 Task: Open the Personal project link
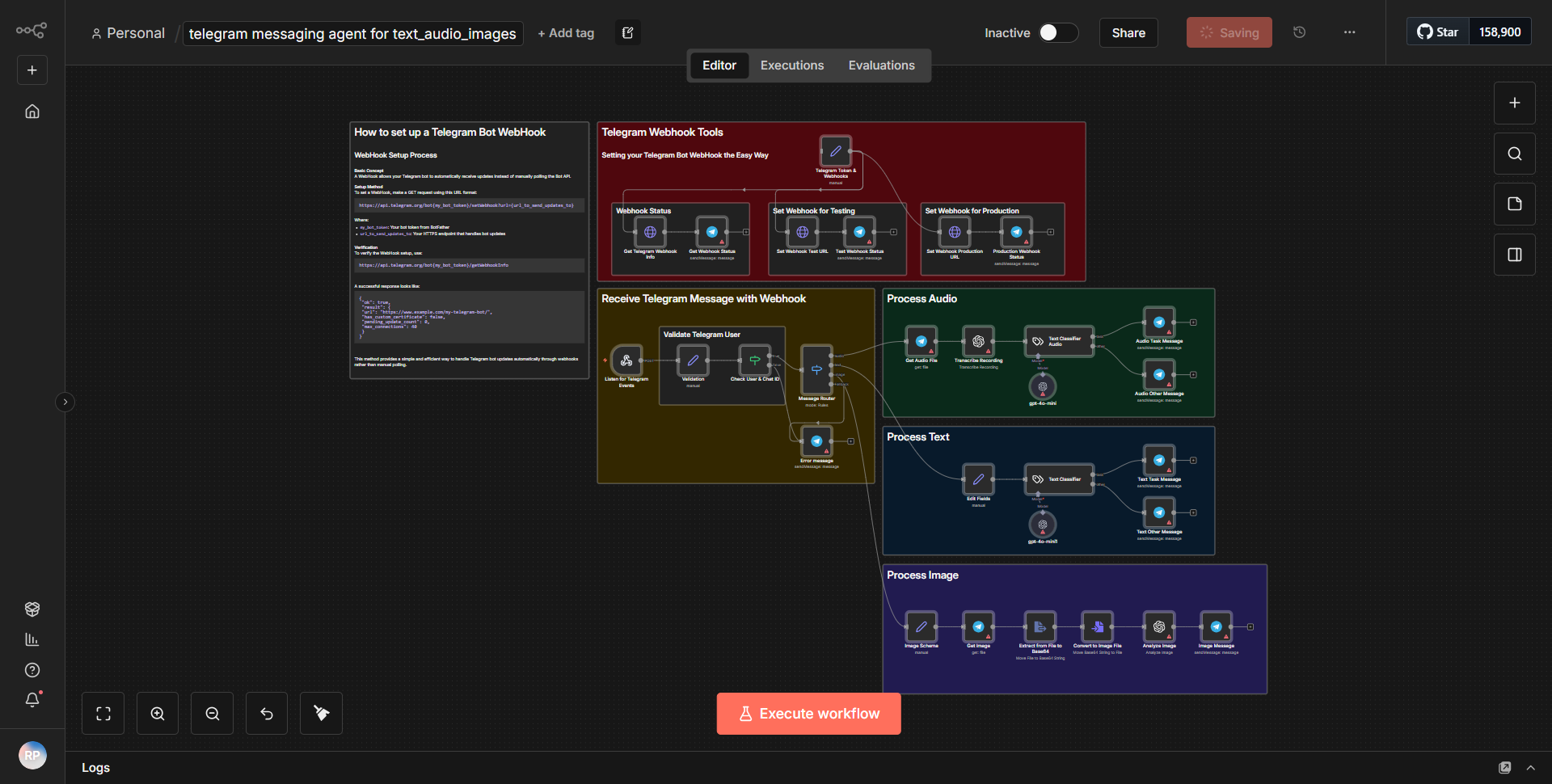(129, 33)
